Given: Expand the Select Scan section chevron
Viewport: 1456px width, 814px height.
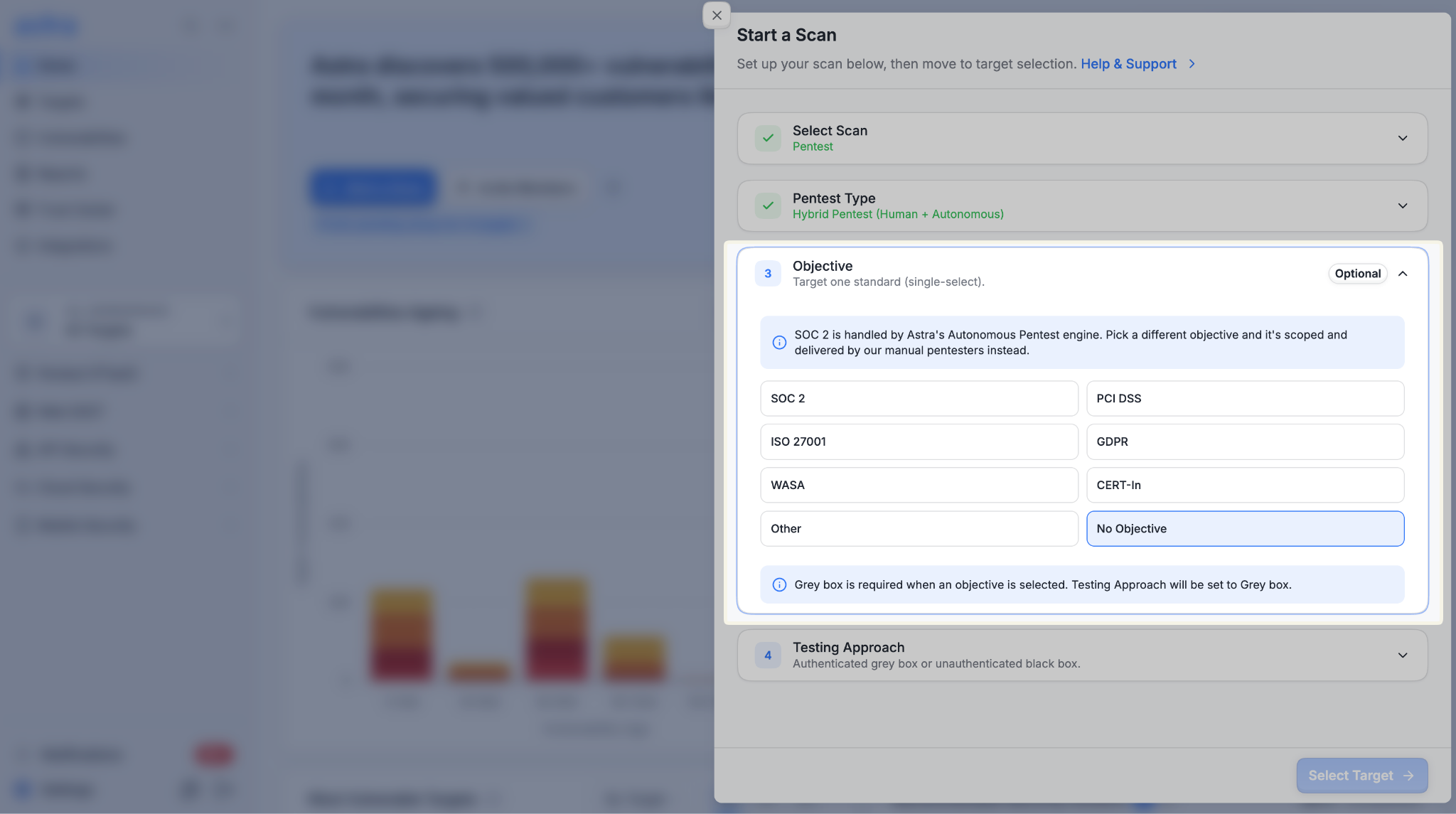Looking at the screenshot, I should [x=1403, y=138].
